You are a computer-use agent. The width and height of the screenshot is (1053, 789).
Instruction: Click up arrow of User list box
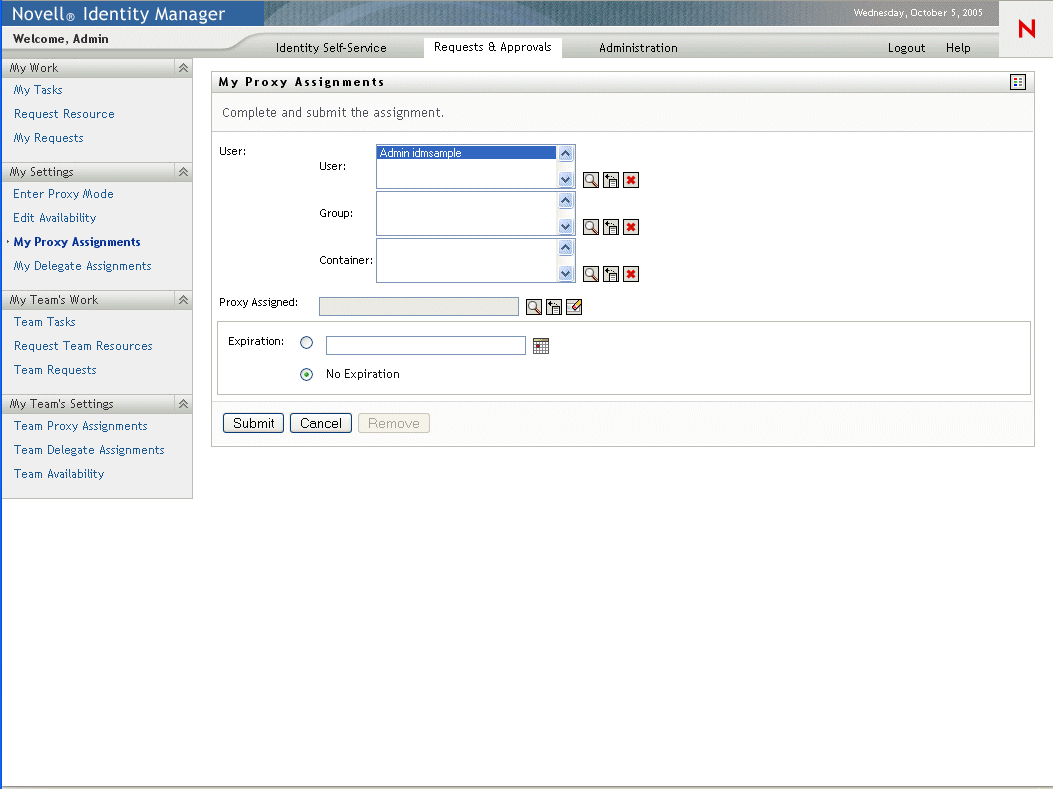(x=565, y=154)
